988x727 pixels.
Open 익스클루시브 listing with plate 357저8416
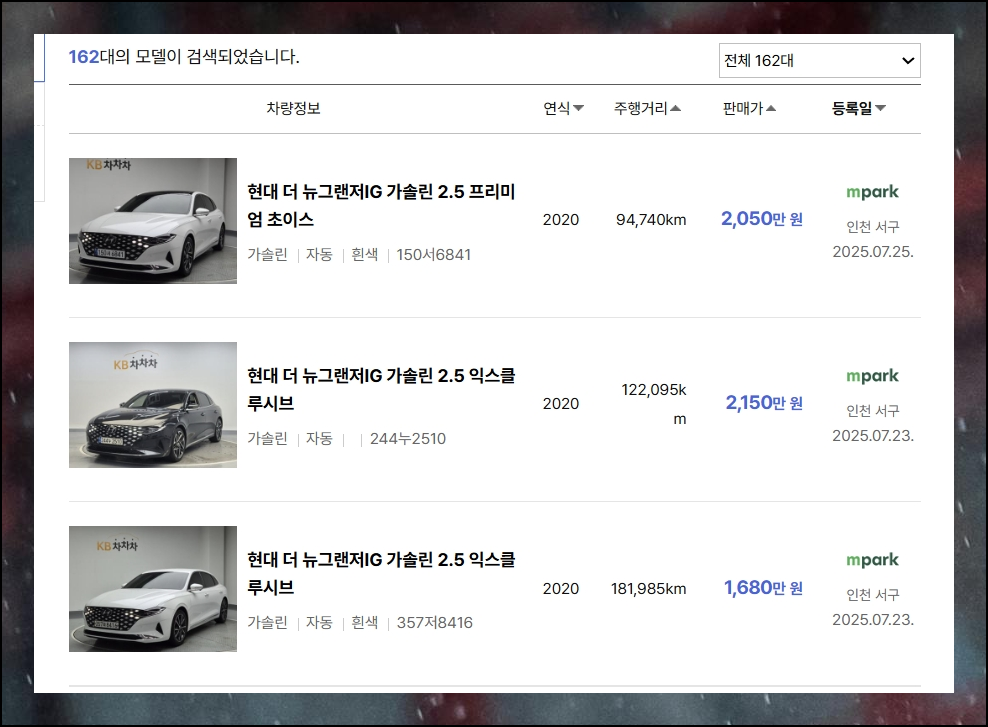click(x=381, y=573)
